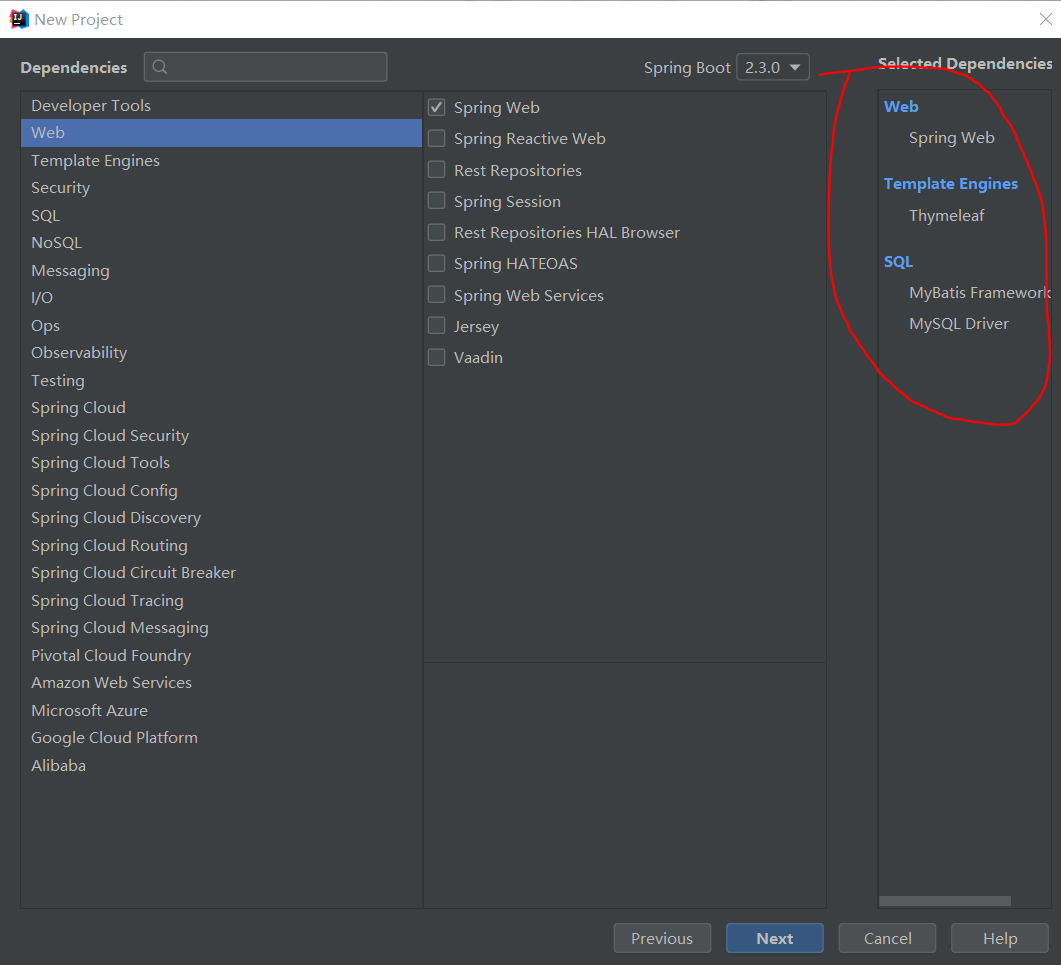Select MySQL Driver in Selected Dependencies

(958, 323)
